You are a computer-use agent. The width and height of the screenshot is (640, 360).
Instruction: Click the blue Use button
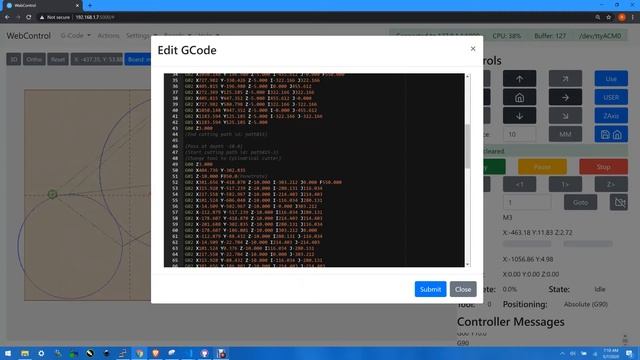611,79
